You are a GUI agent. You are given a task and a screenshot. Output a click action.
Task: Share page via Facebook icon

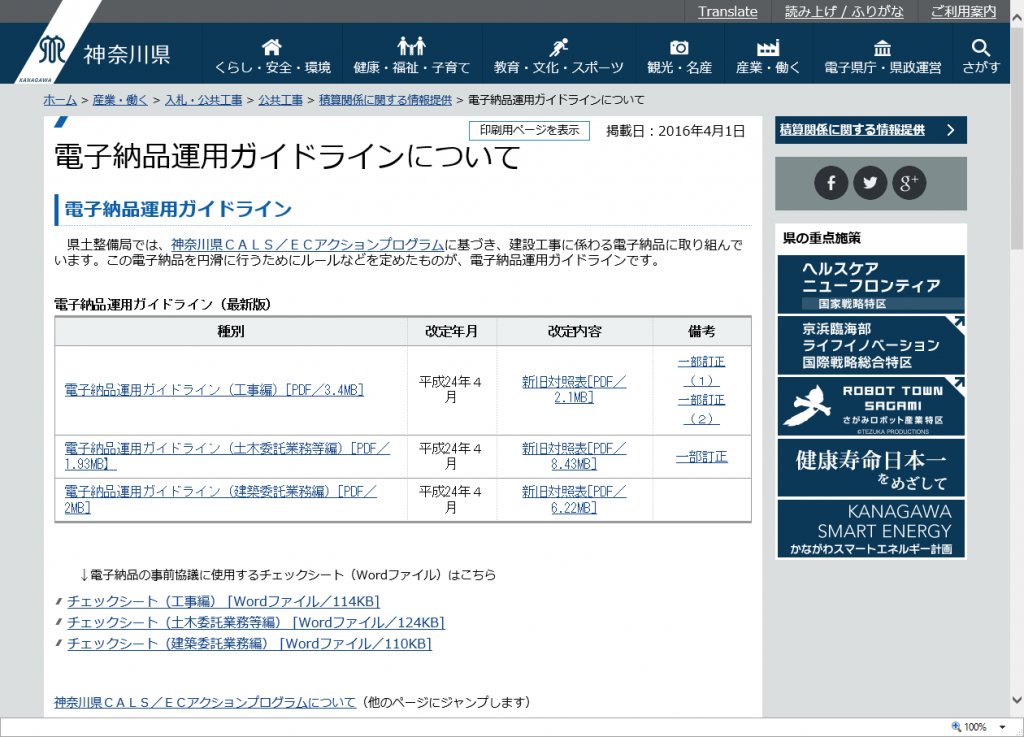point(831,183)
